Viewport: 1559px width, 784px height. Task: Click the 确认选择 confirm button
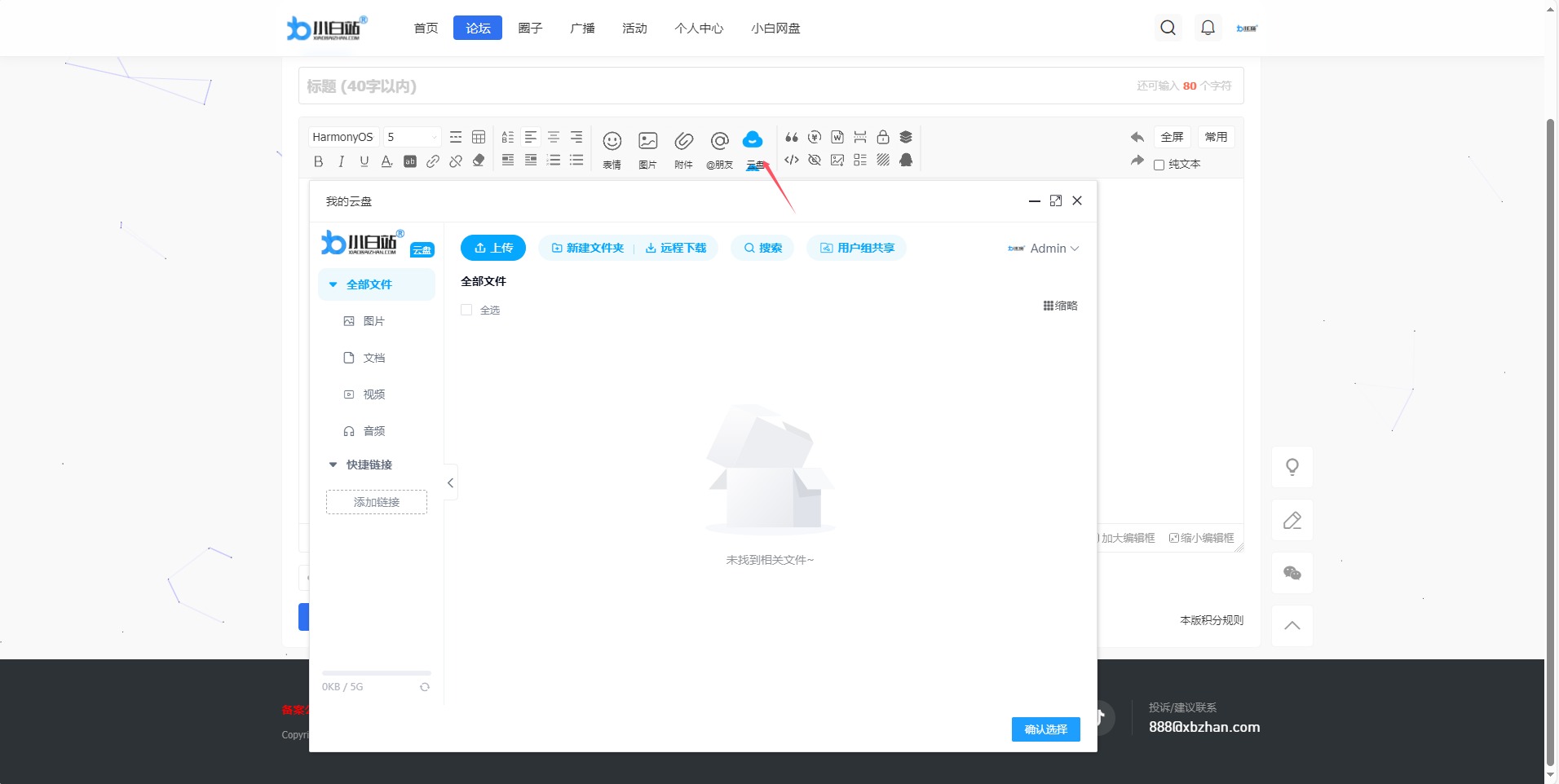pos(1045,729)
